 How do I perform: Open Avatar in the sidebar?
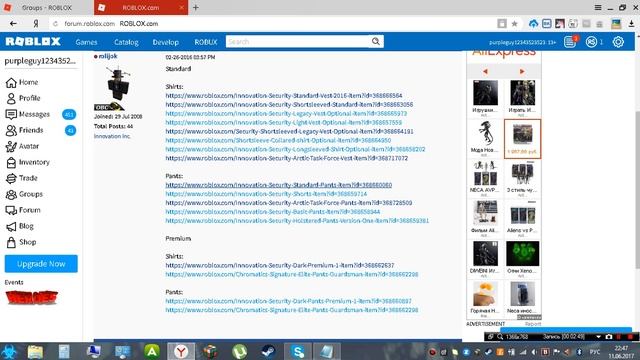[22, 146]
